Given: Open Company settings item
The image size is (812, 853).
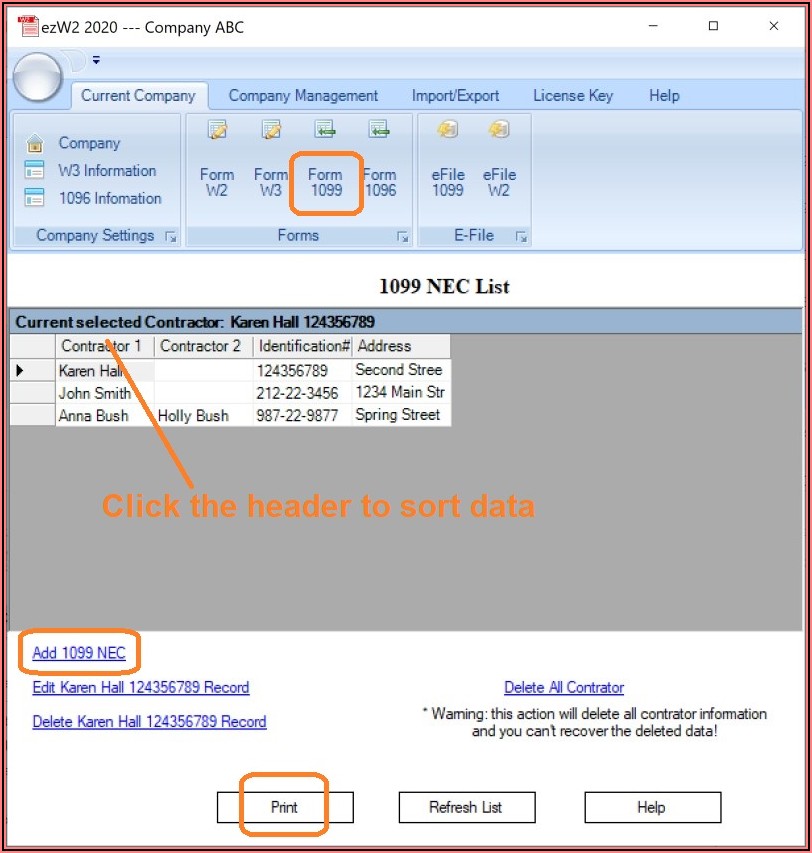Looking at the screenshot, I should click(x=88, y=143).
